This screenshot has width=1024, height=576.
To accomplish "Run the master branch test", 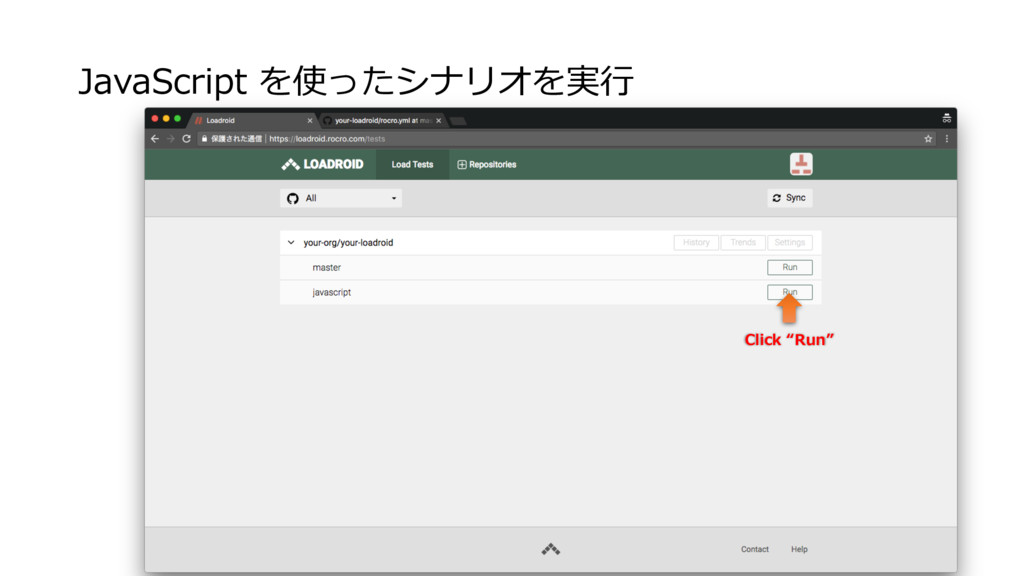I will [x=790, y=267].
